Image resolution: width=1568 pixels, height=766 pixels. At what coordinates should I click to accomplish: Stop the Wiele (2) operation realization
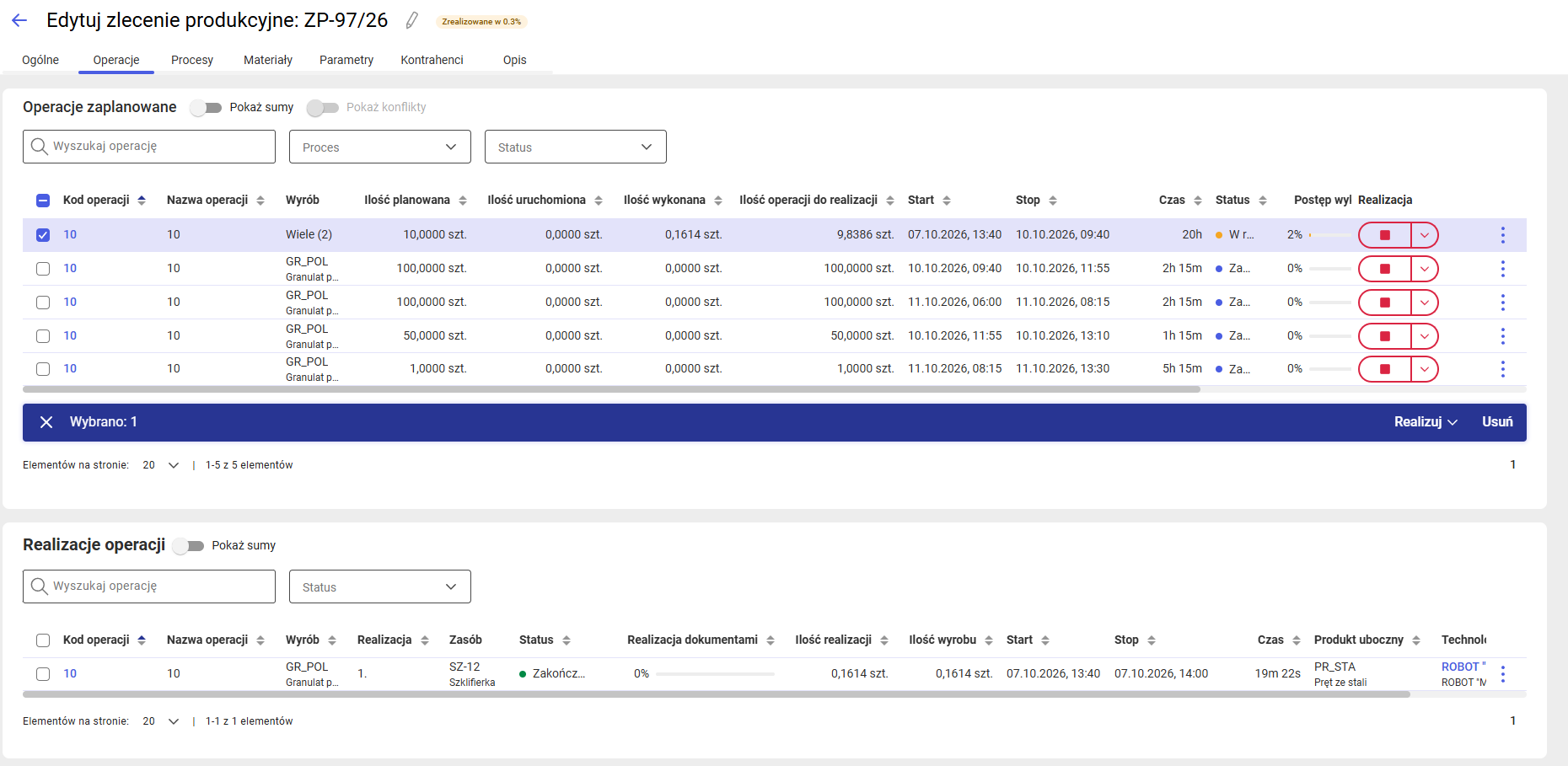coord(1384,235)
